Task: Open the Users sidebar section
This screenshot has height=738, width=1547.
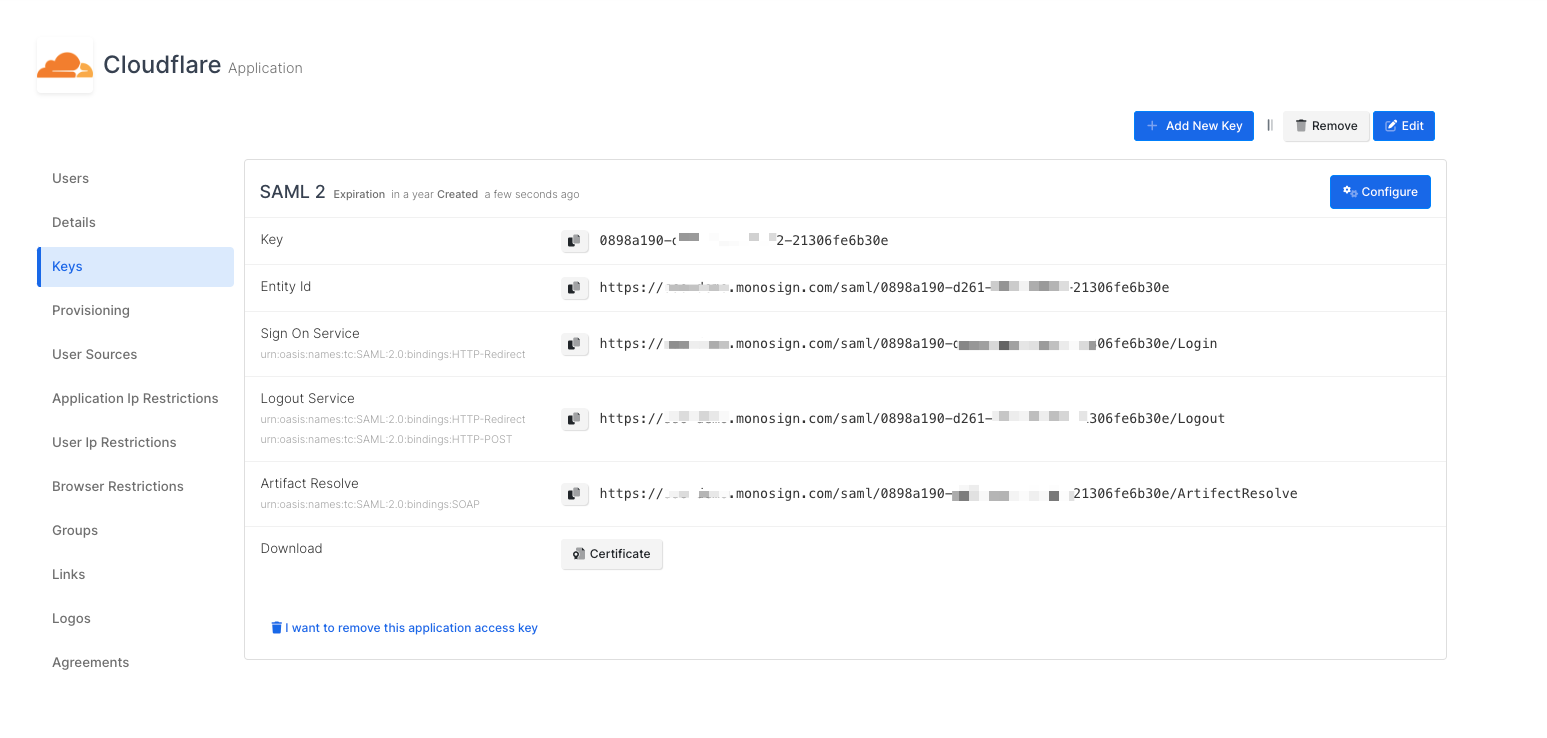Action: tap(70, 179)
